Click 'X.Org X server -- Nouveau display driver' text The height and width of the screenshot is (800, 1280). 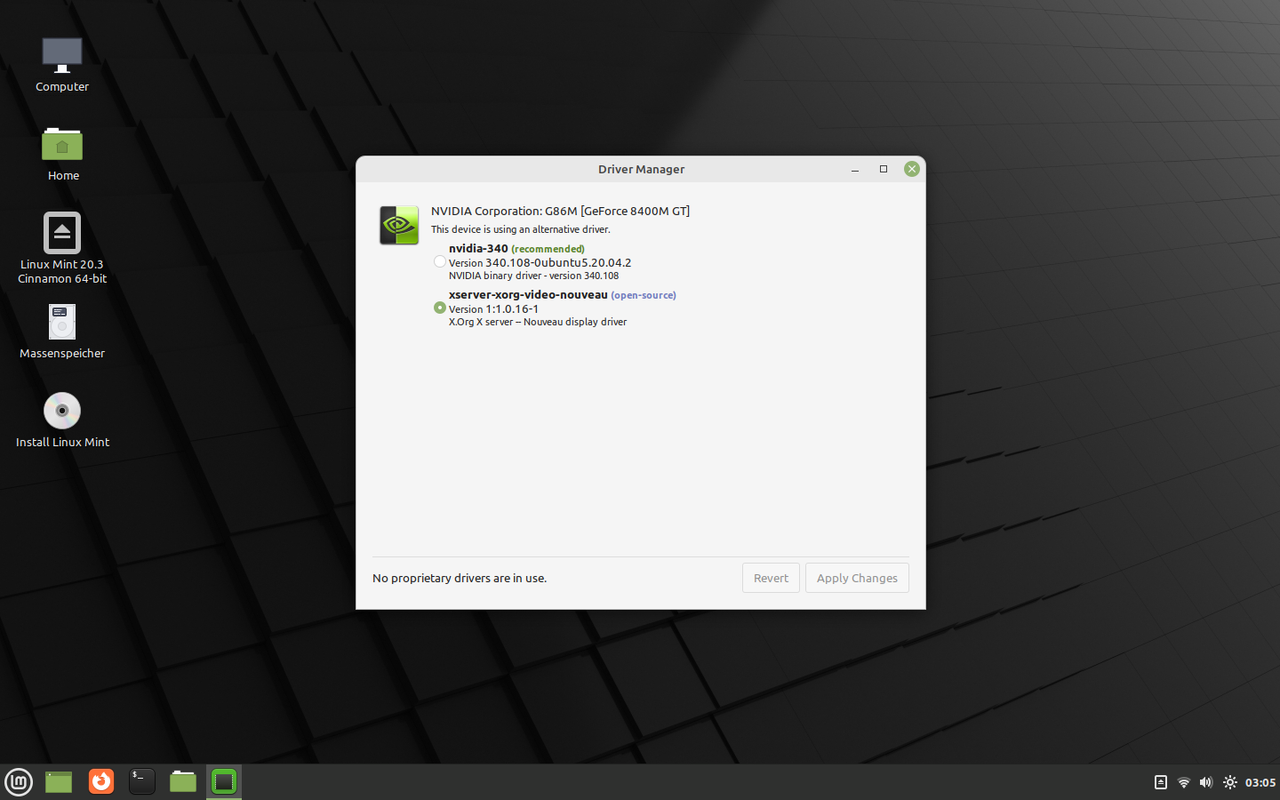538,322
